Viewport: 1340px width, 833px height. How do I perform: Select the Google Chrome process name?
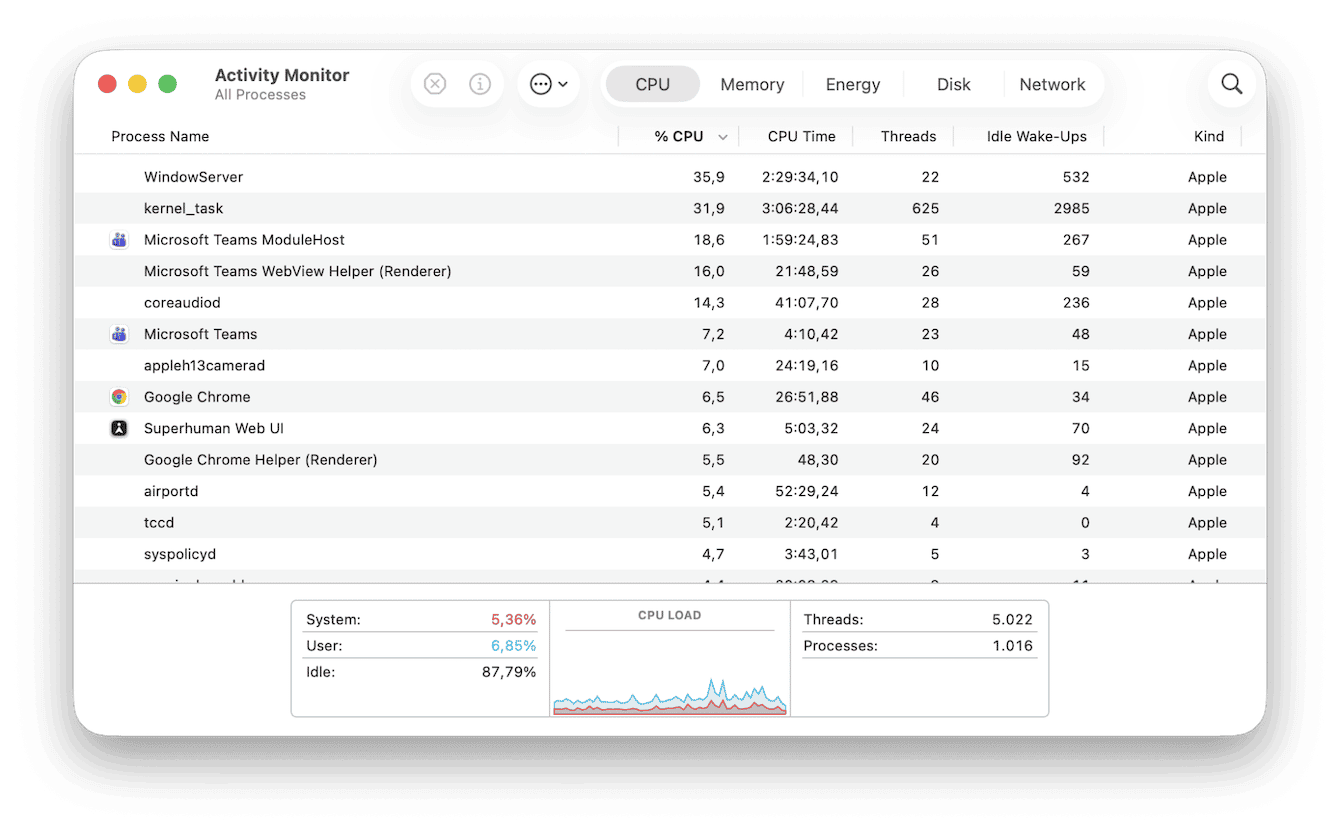coord(197,397)
